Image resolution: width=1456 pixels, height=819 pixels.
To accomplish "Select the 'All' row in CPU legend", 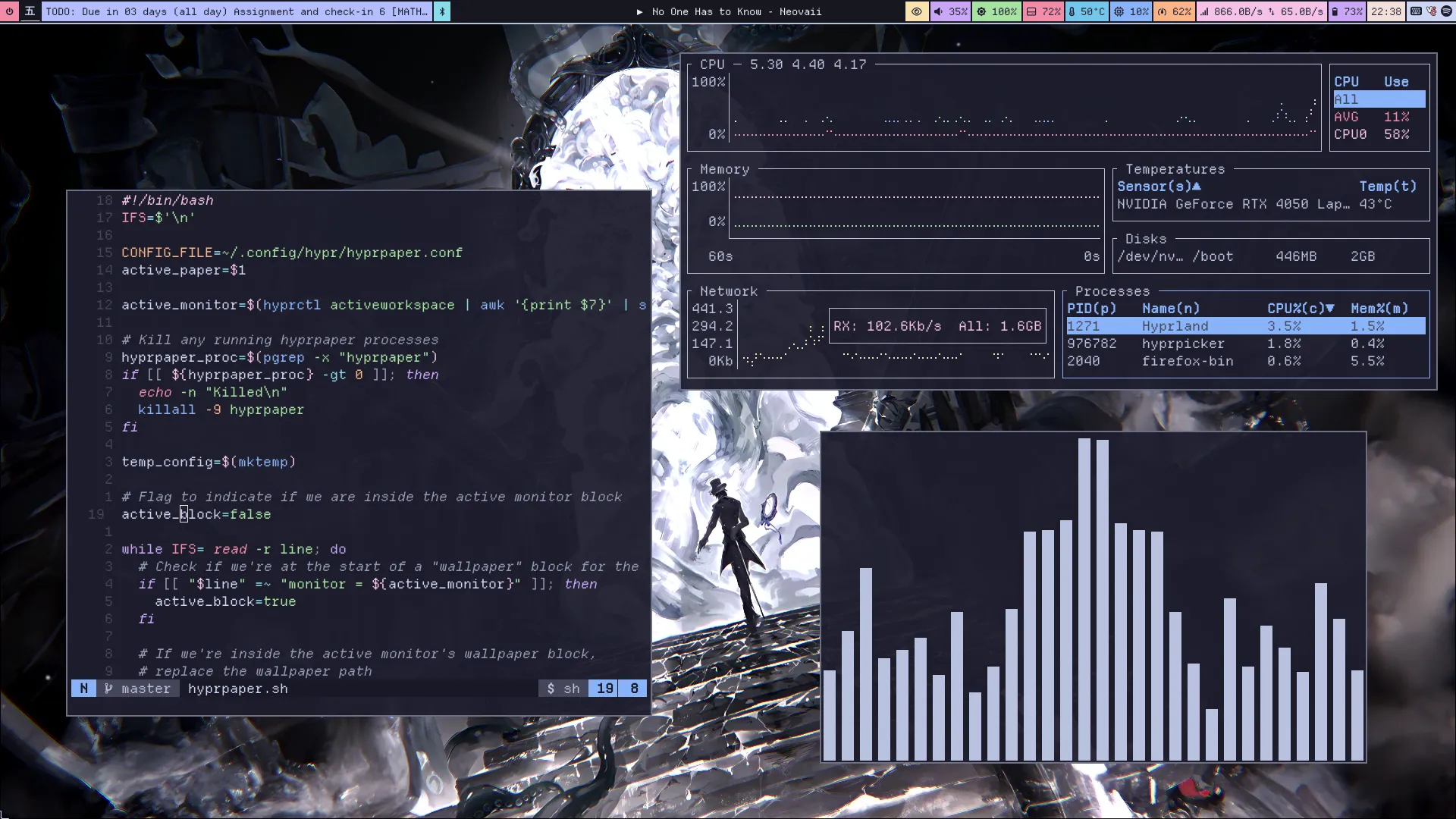I will 1379,99.
